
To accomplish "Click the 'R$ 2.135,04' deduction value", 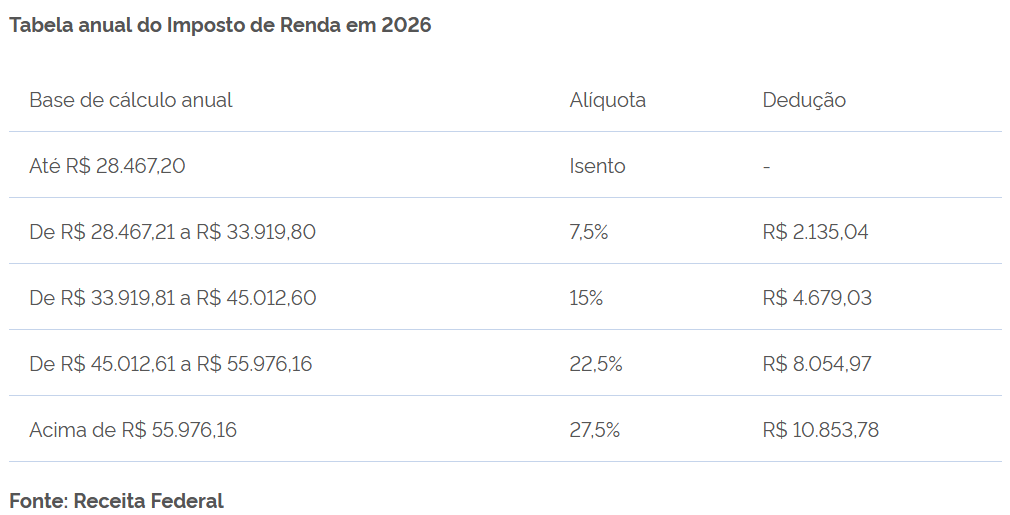I will coord(815,232).
